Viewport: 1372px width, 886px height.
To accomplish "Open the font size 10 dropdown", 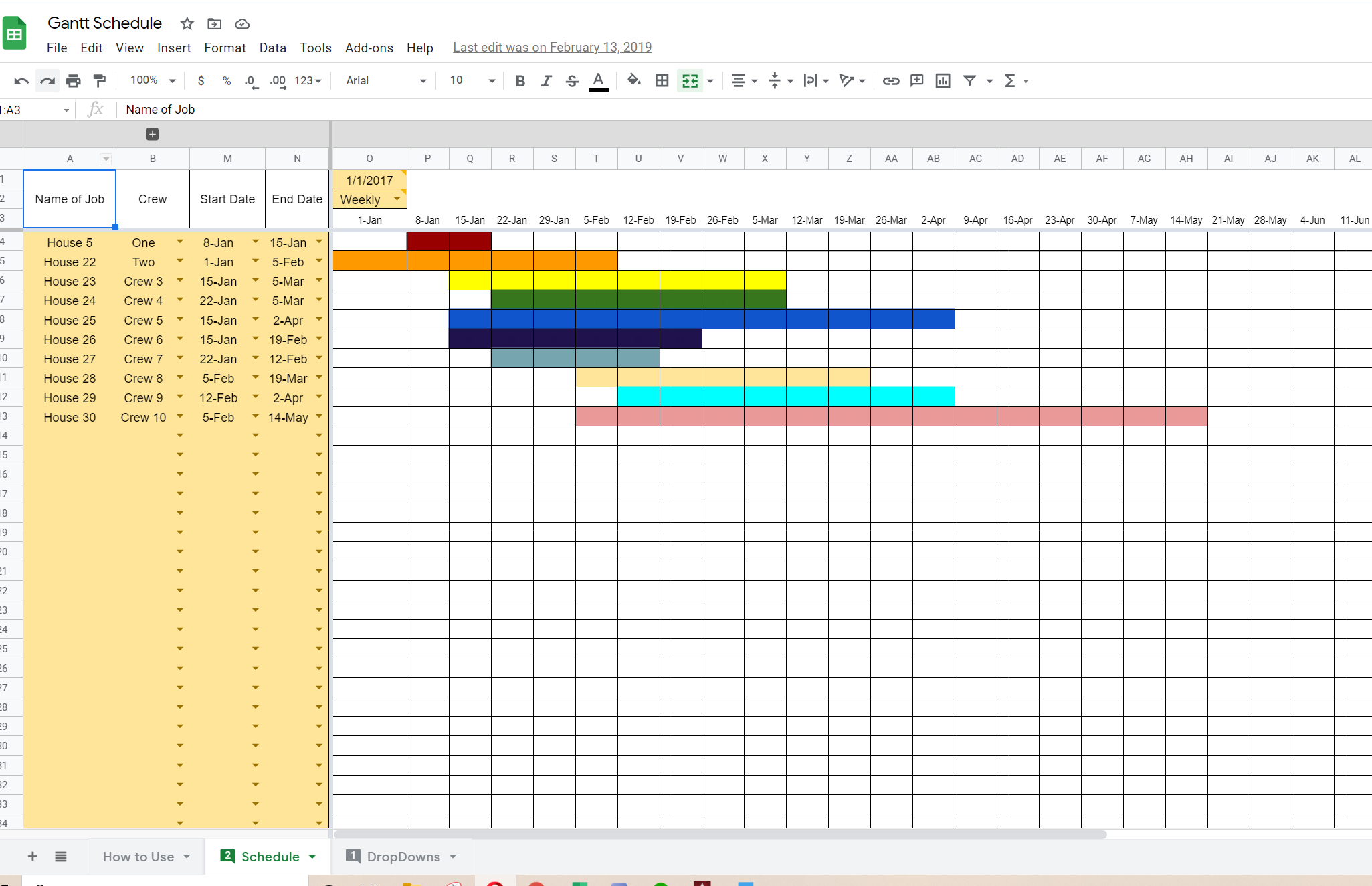I will (472, 80).
